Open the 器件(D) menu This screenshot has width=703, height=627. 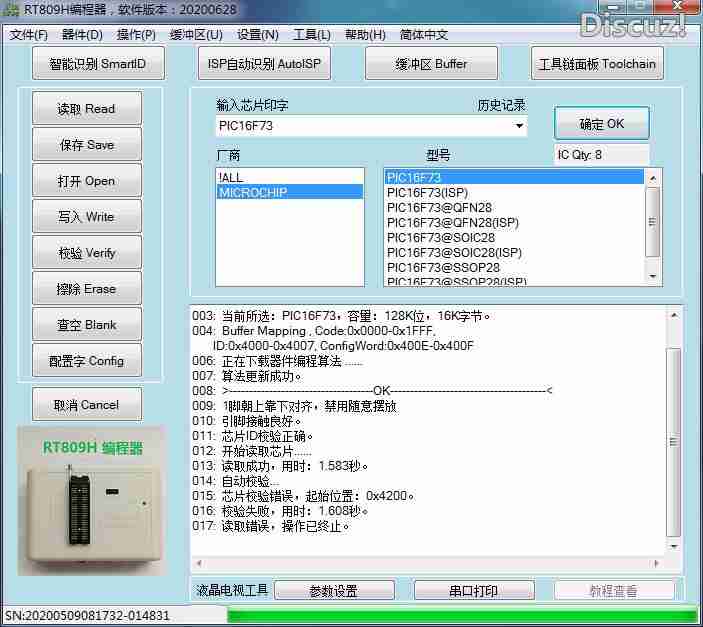click(x=82, y=35)
